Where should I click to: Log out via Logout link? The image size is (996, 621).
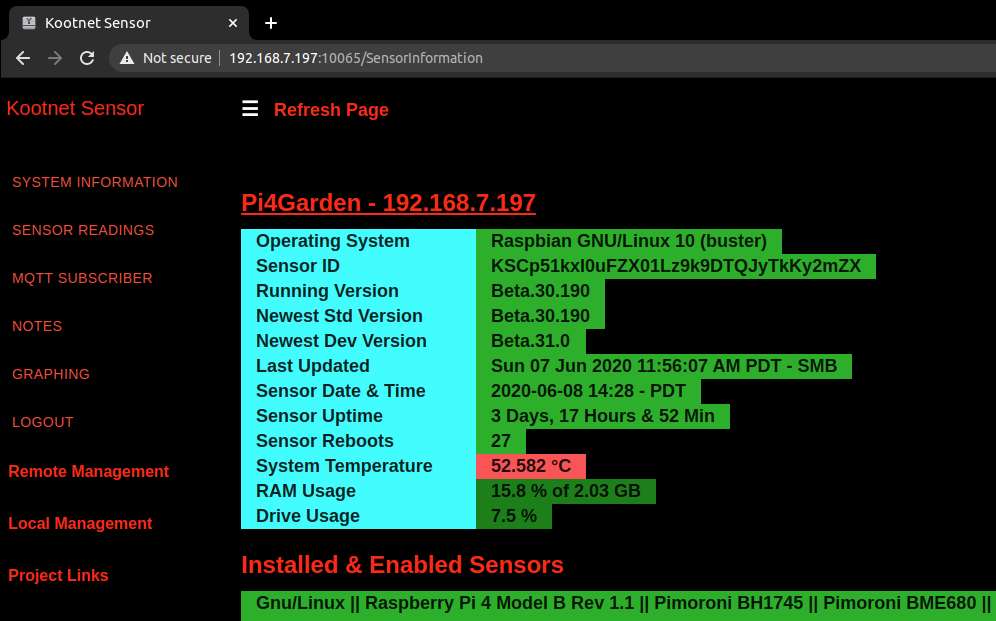click(x=43, y=422)
